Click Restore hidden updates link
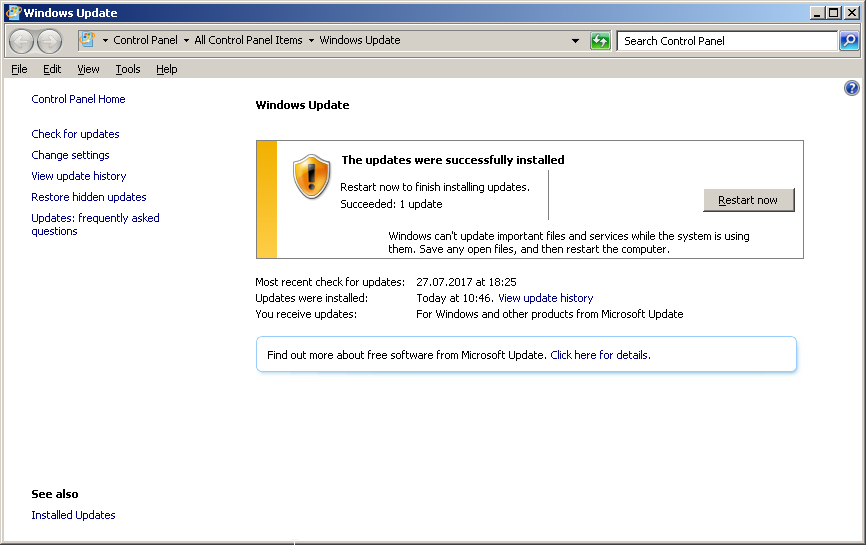This screenshot has width=866, height=545. point(88,197)
